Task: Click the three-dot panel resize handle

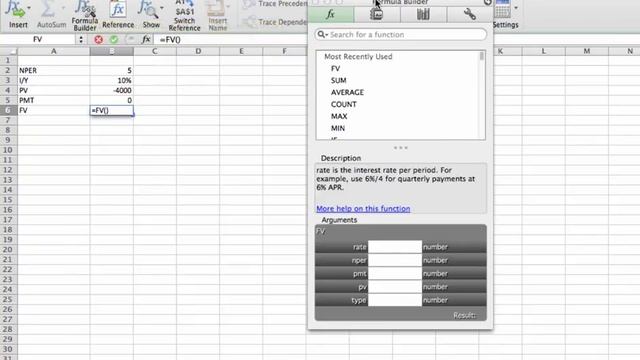Action: pyautogui.click(x=400, y=148)
